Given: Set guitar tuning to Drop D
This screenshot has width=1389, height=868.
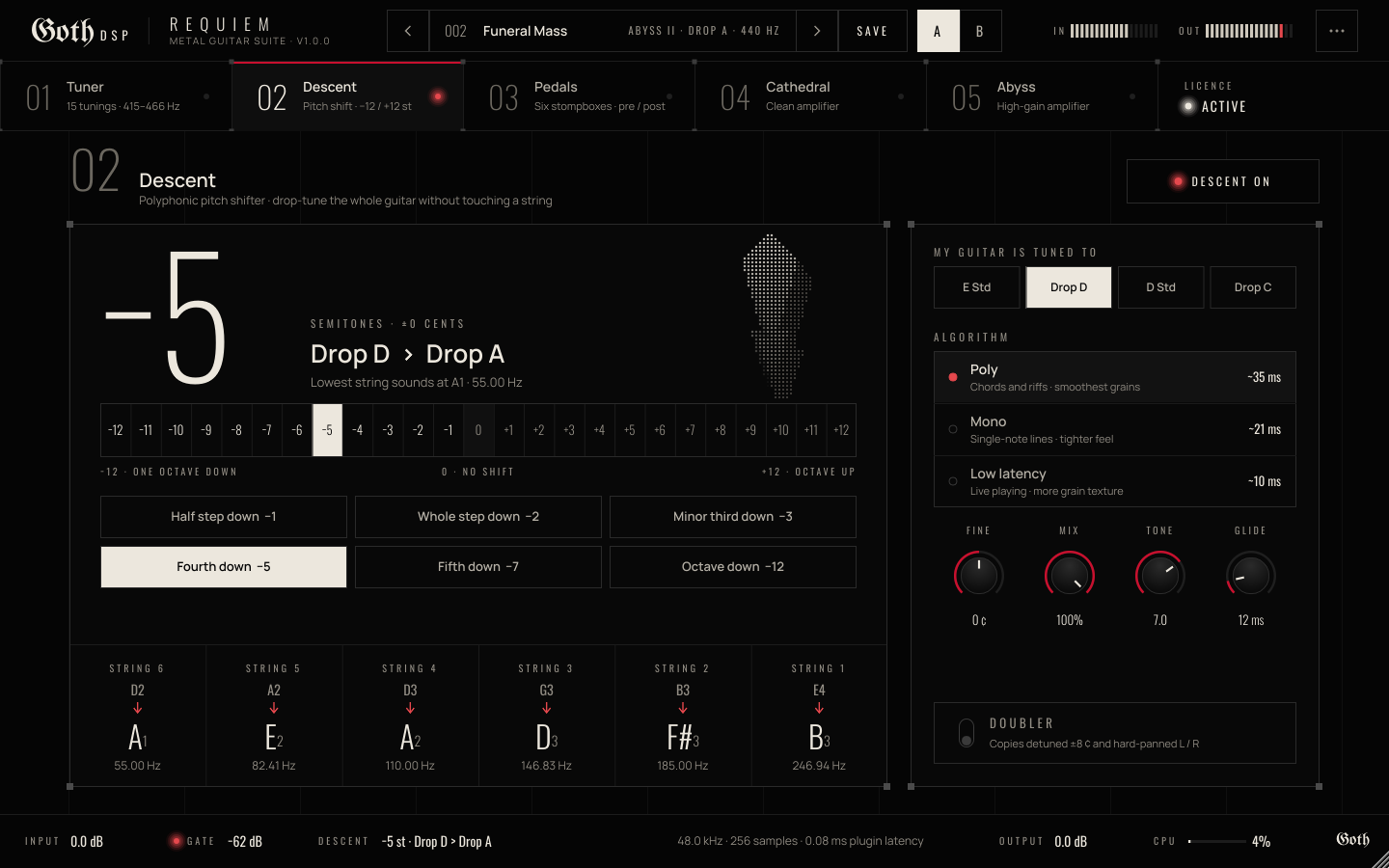Looking at the screenshot, I should coord(1069,287).
